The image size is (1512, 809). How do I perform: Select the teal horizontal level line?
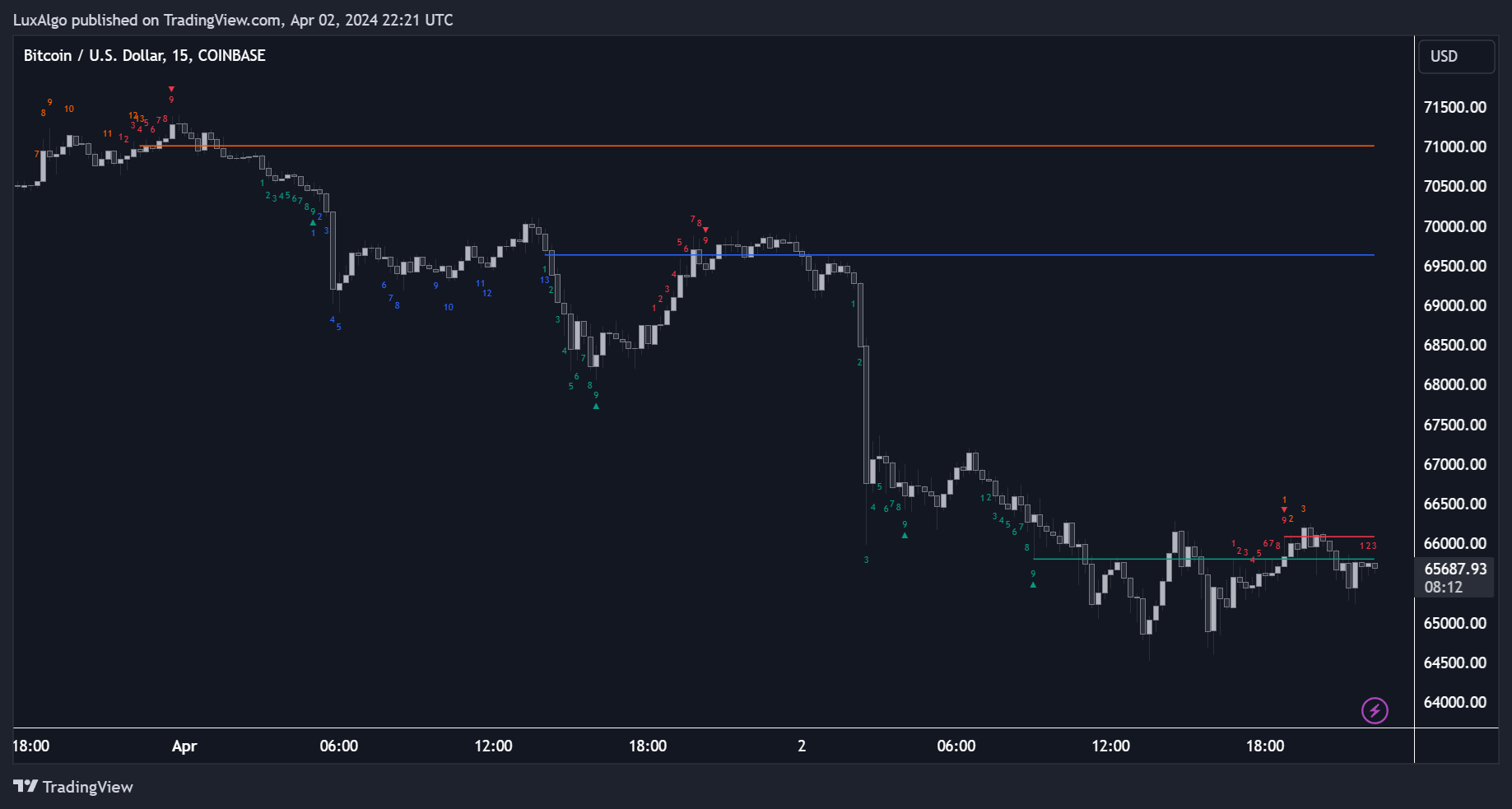pyautogui.click(x=1152, y=560)
